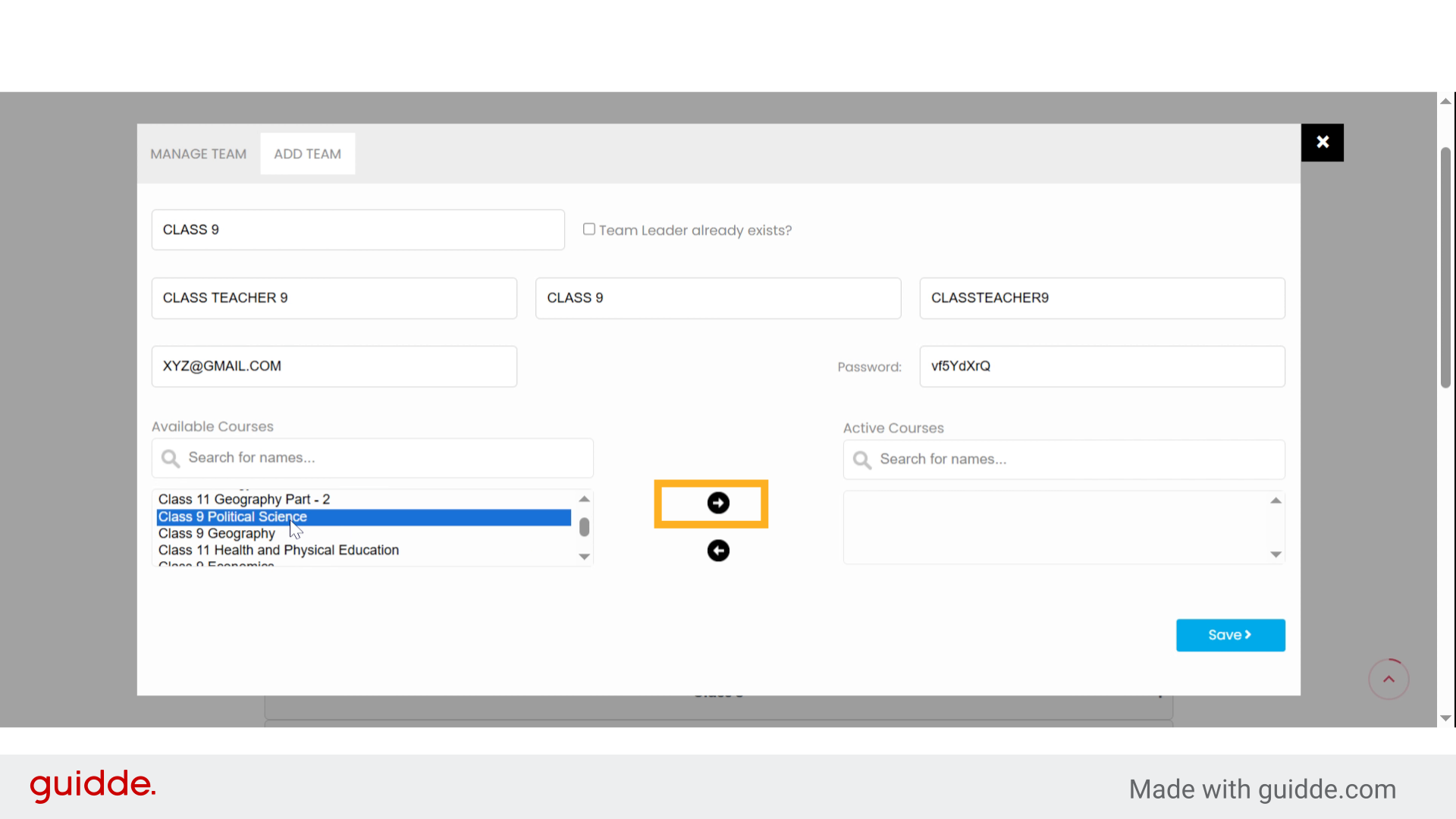Click the Save button
The width and height of the screenshot is (1456, 819).
click(1230, 635)
